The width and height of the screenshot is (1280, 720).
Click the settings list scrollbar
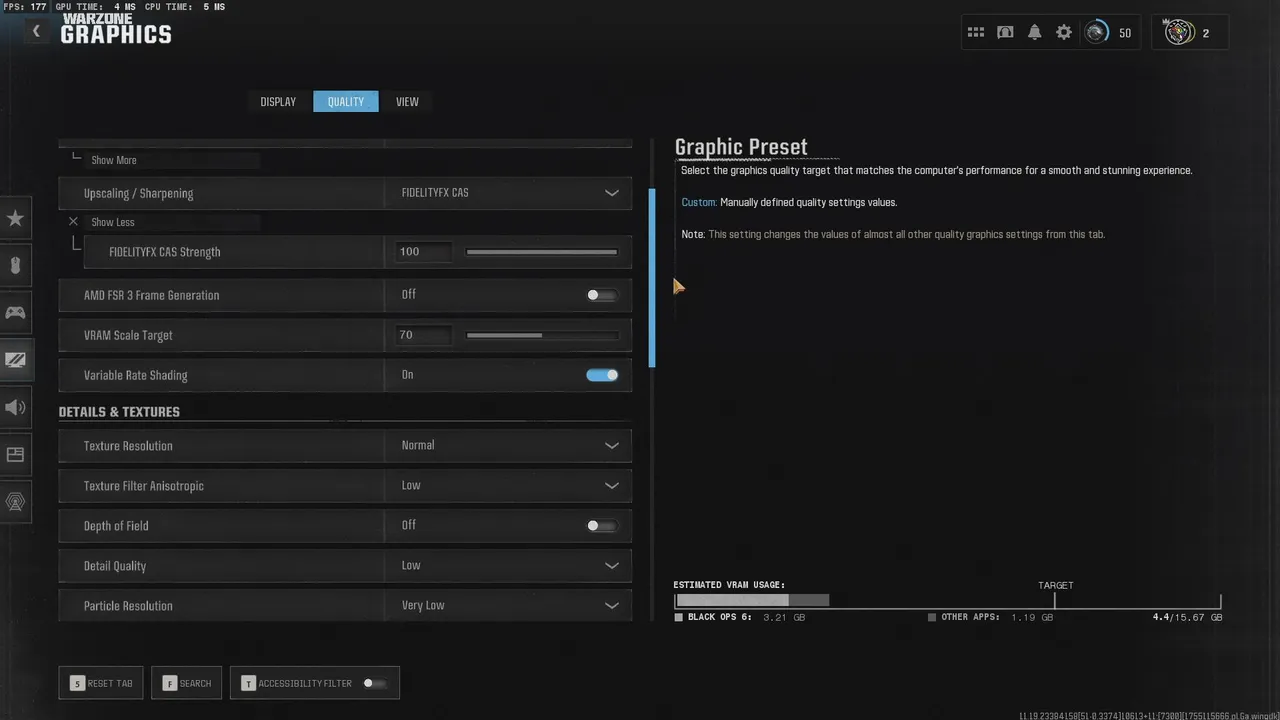tap(652, 278)
